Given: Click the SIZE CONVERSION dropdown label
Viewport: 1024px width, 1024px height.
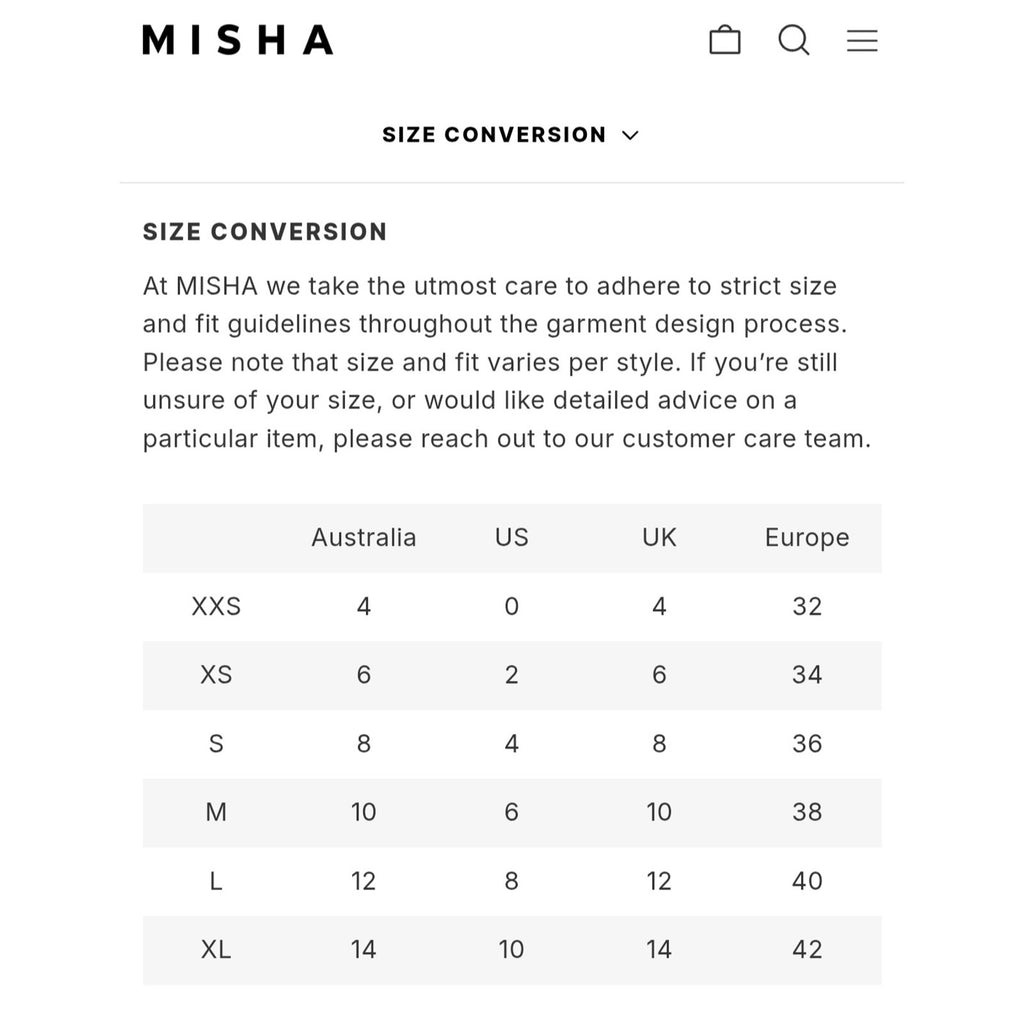Looking at the screenshot, I should (494, 135).
